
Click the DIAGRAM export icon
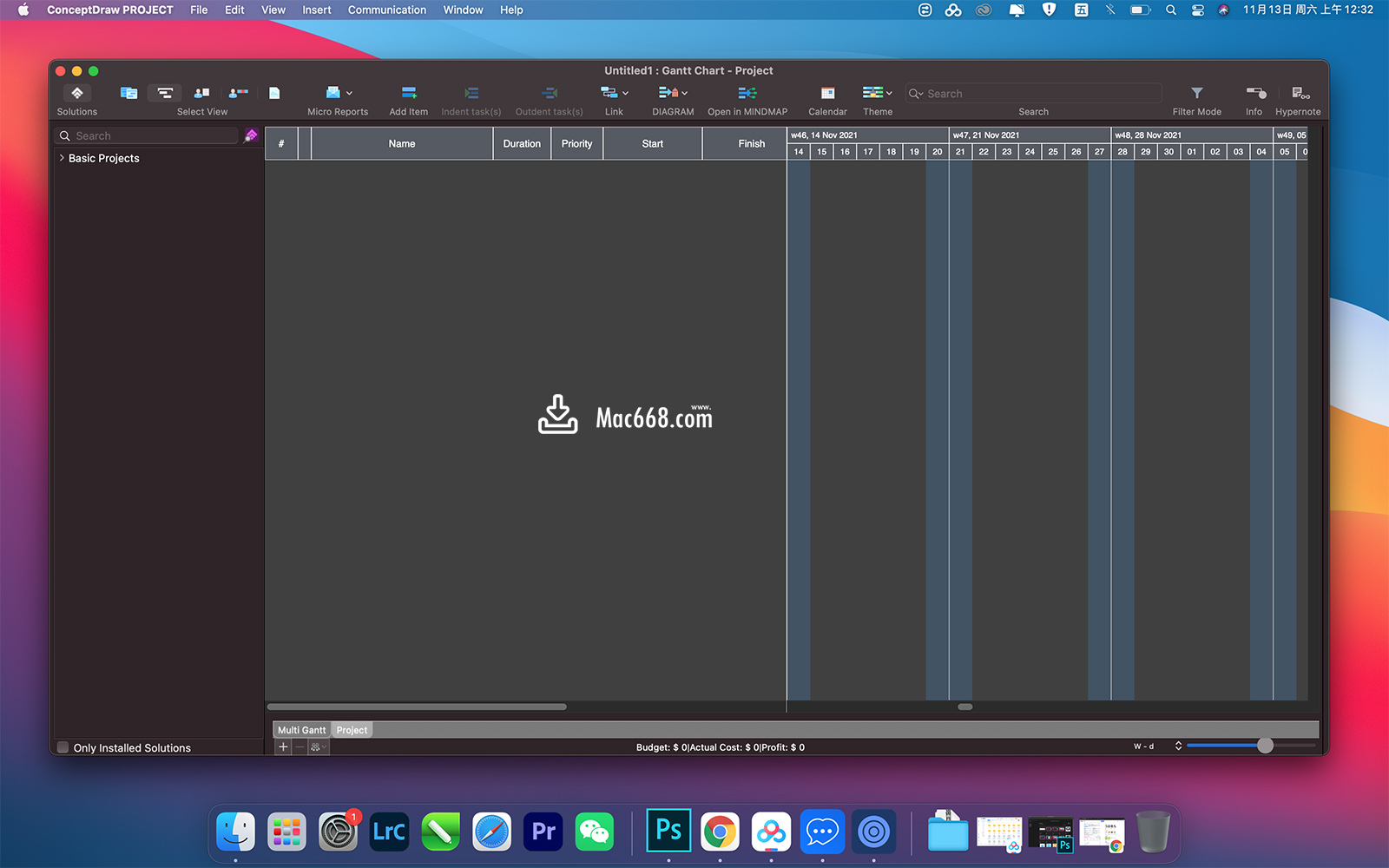pos(668,93)
